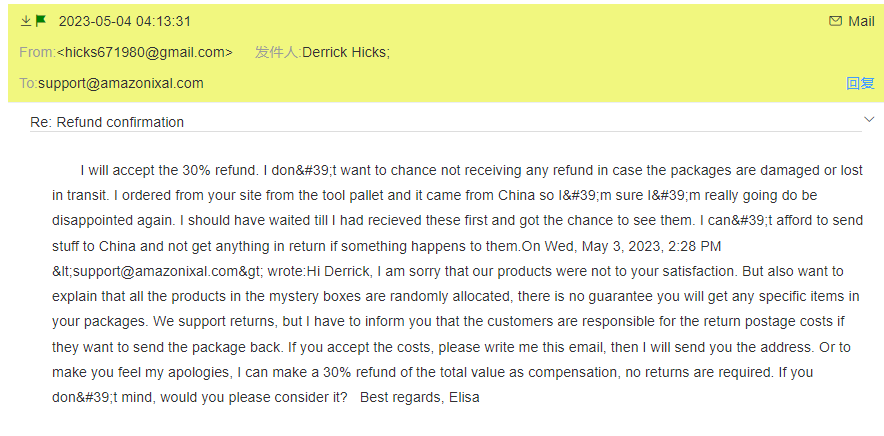Click the Mail envelope icon
Image resolution: width=884 pixels, height=436 pixels.
pos(835,21)
